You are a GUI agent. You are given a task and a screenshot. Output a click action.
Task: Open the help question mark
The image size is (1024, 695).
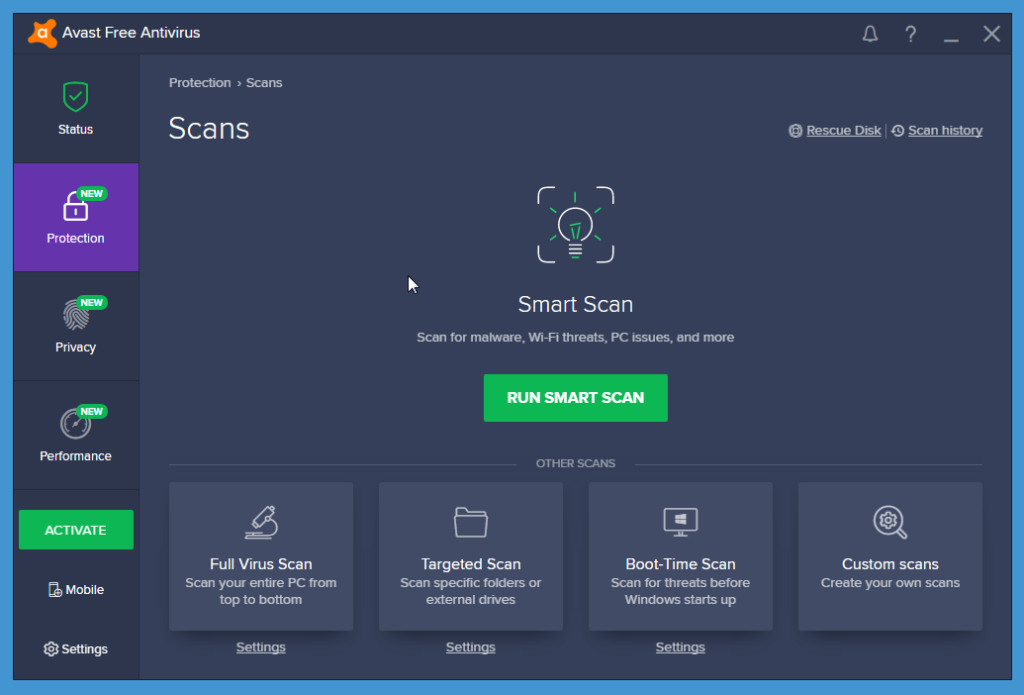coord(910,33)
